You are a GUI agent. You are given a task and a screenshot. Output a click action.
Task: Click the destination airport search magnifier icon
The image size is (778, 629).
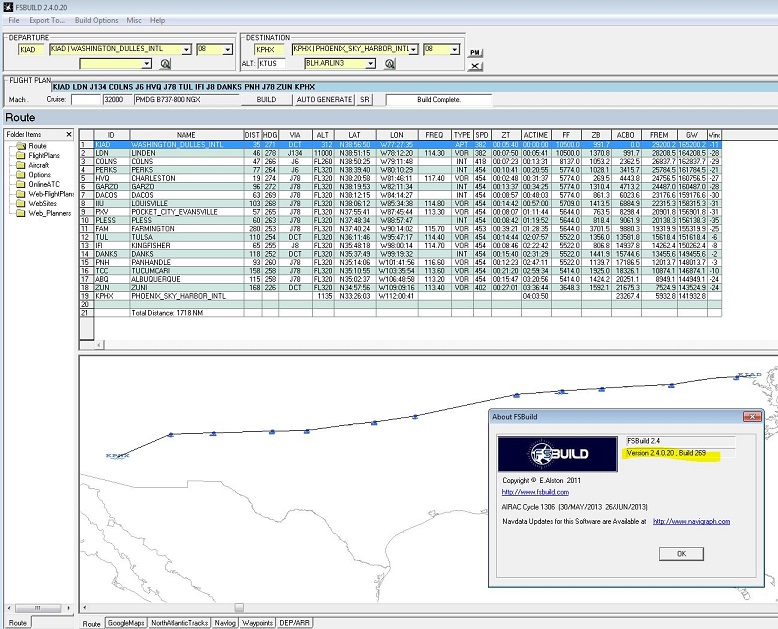(x=389, y=63)
